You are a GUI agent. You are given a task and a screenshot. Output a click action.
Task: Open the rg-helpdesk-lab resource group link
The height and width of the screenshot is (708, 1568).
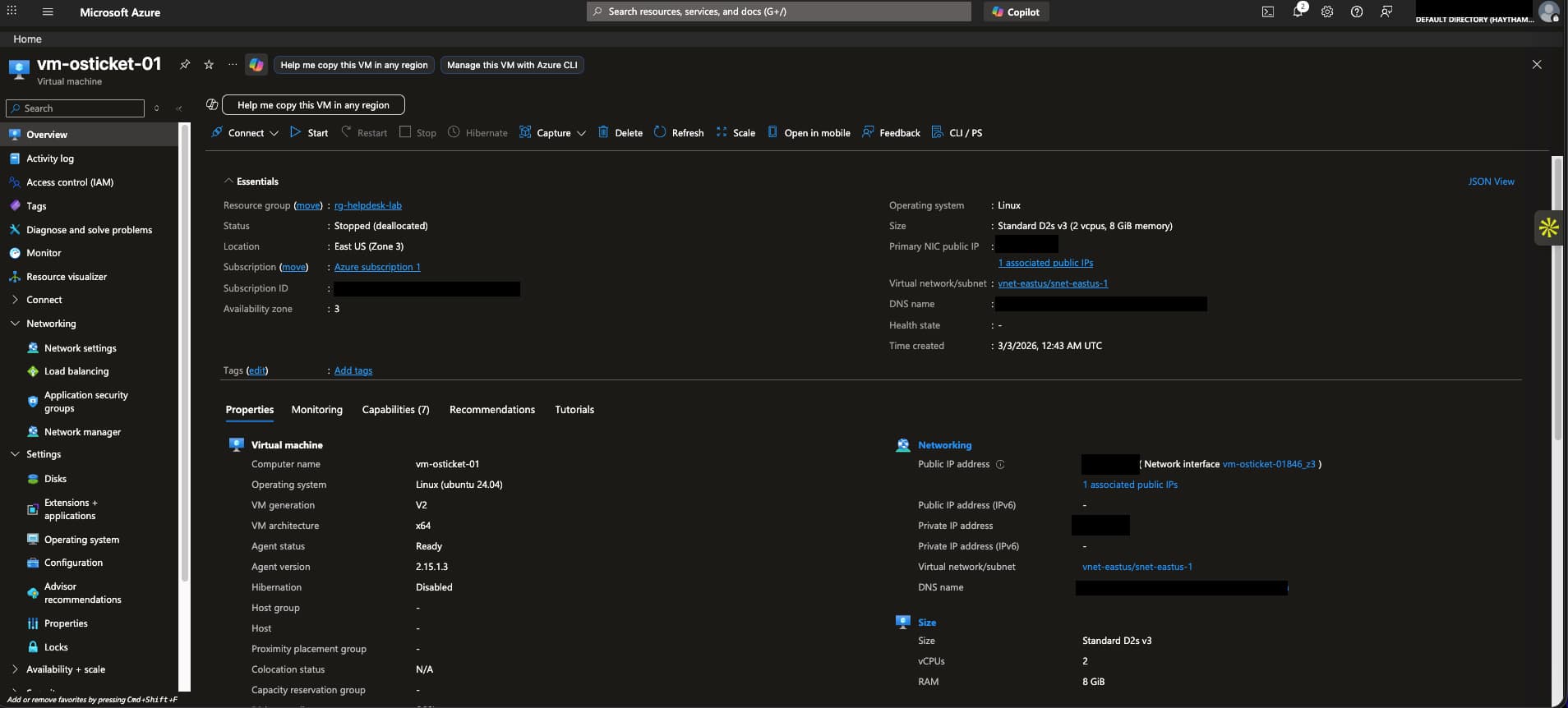coord(367,205)
